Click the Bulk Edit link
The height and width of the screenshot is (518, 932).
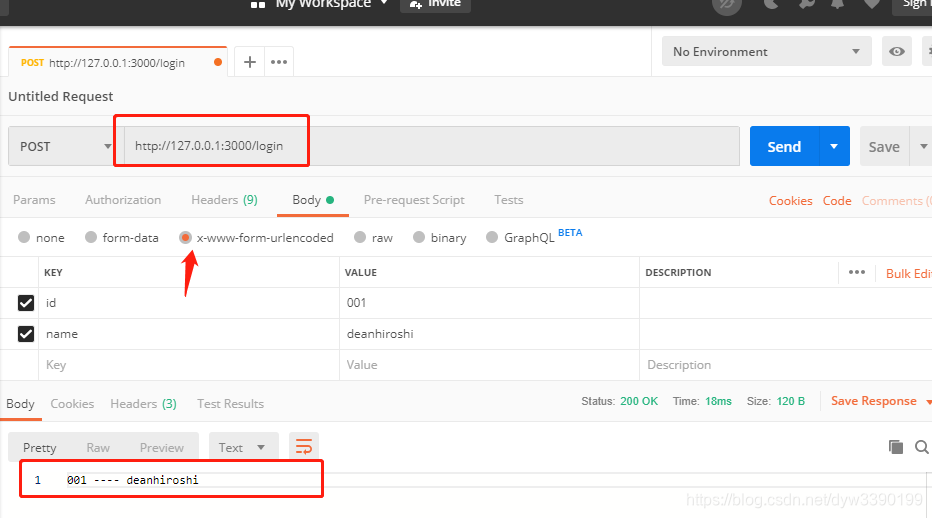pyautogui.click(x=909, y=273)
